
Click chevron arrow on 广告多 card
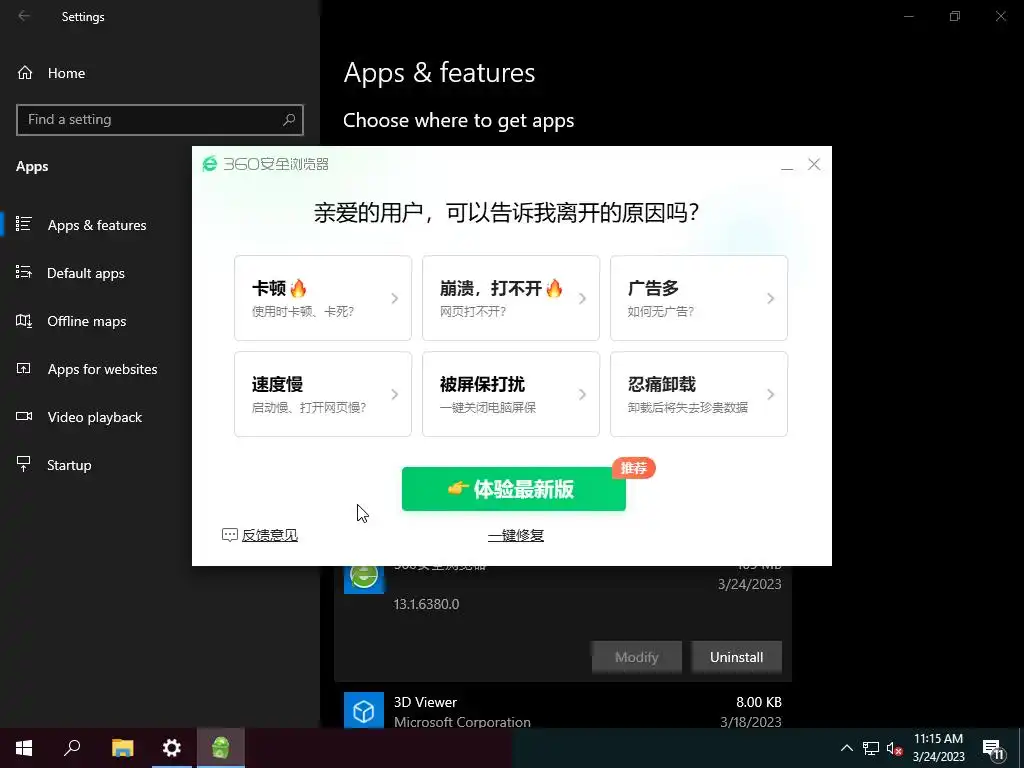771,298
